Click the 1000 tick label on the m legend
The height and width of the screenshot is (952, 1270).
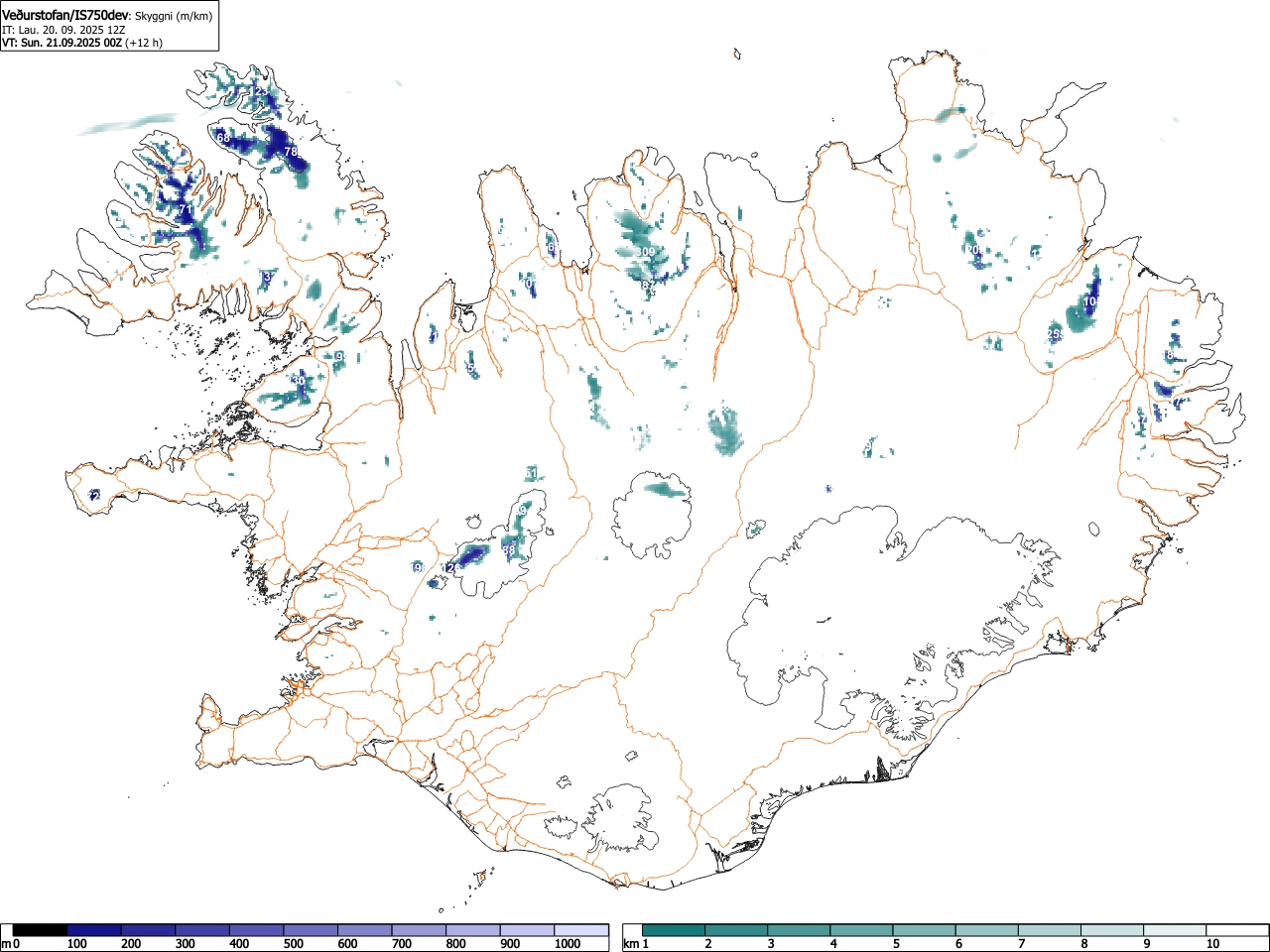click(x=568, y=944)
